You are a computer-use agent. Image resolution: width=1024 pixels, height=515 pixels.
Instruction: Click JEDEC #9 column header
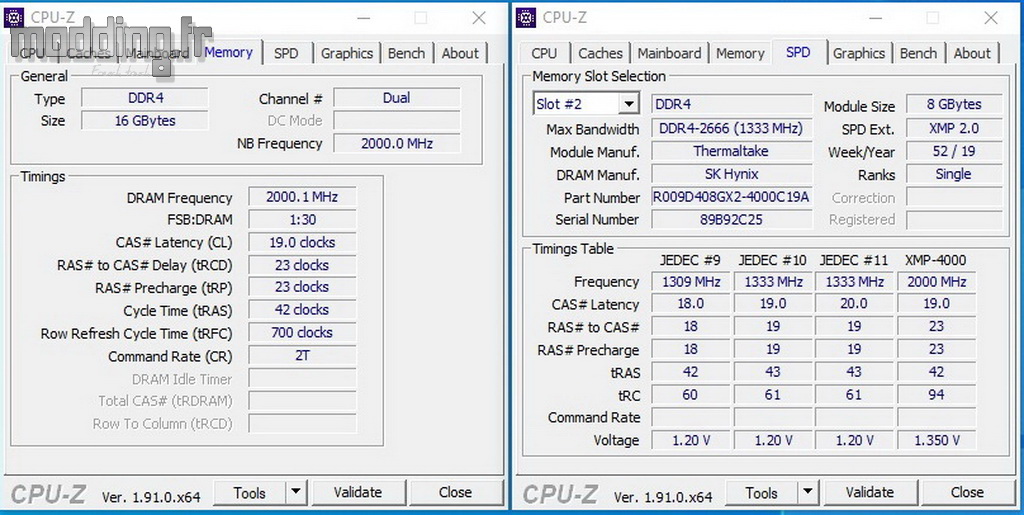tap(690, 260)
